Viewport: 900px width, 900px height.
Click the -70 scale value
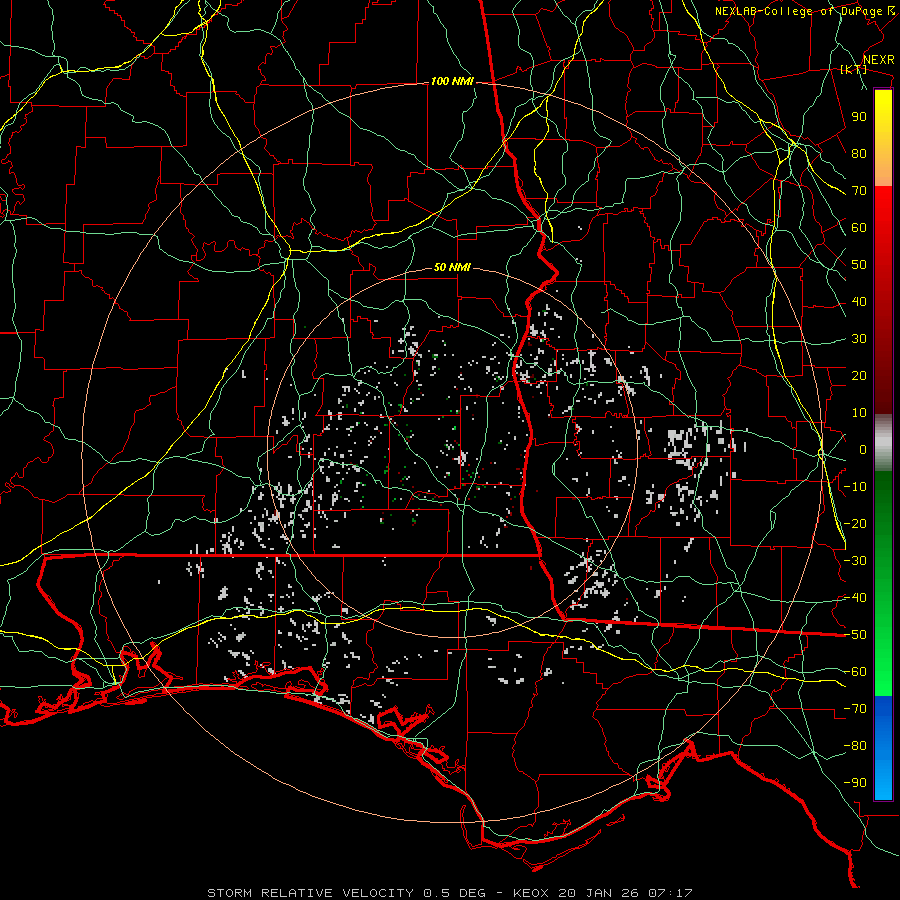[x=855, y=709]
